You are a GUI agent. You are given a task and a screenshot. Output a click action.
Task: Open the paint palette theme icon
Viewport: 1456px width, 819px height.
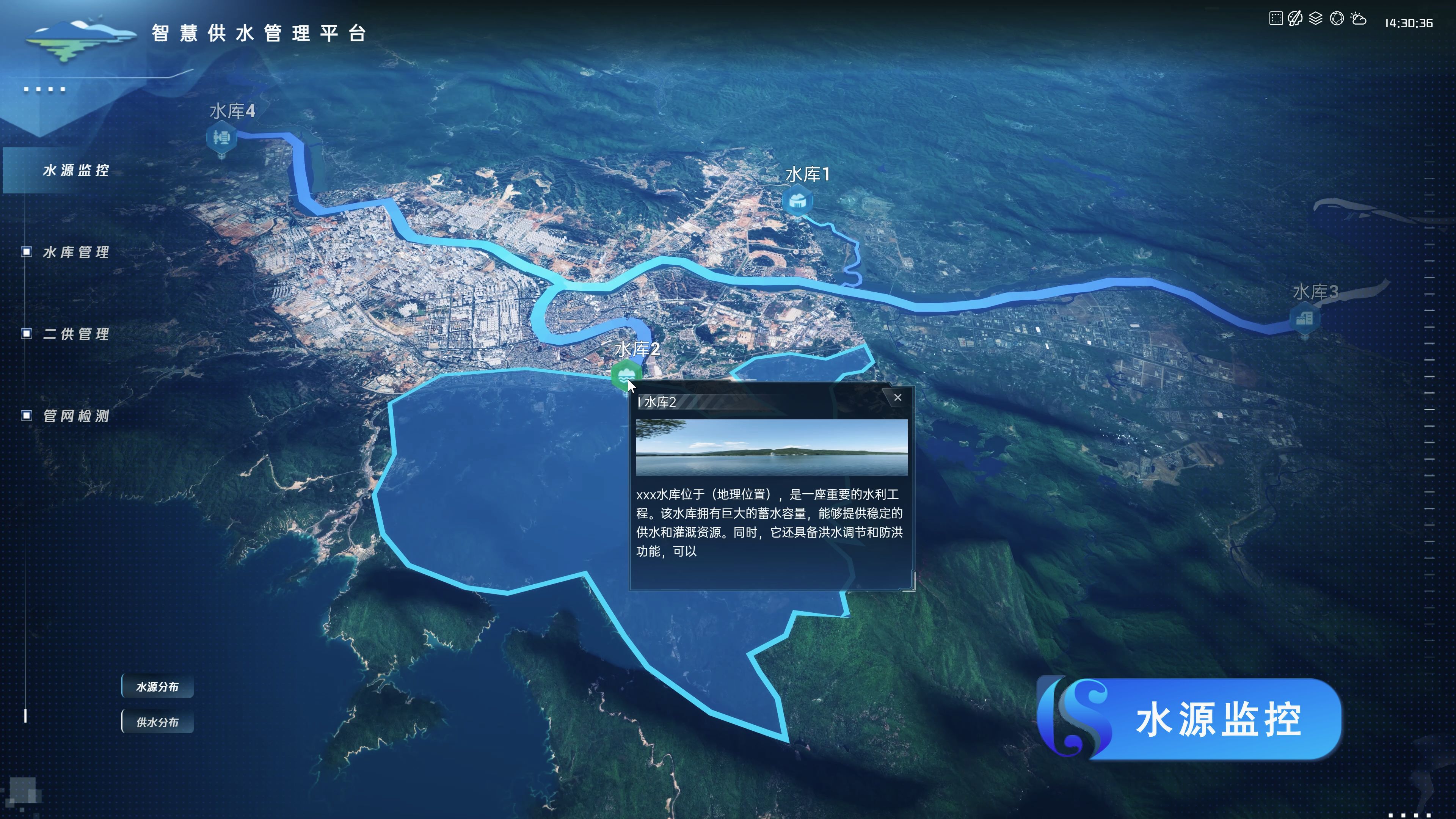1296,19
